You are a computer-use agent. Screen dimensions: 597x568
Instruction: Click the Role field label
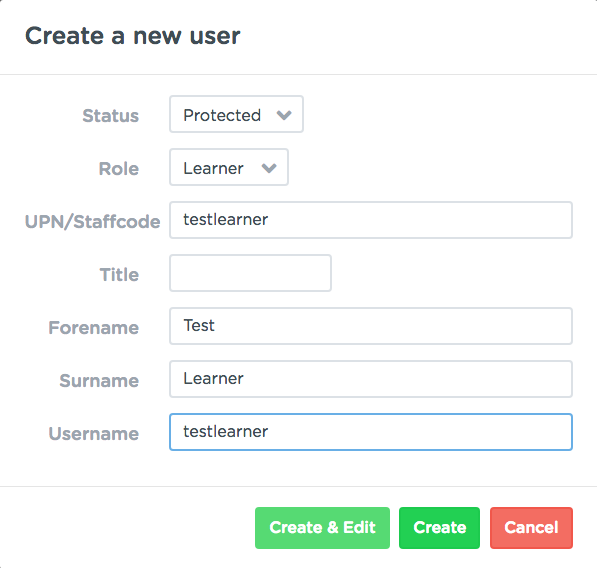point(119,169)
